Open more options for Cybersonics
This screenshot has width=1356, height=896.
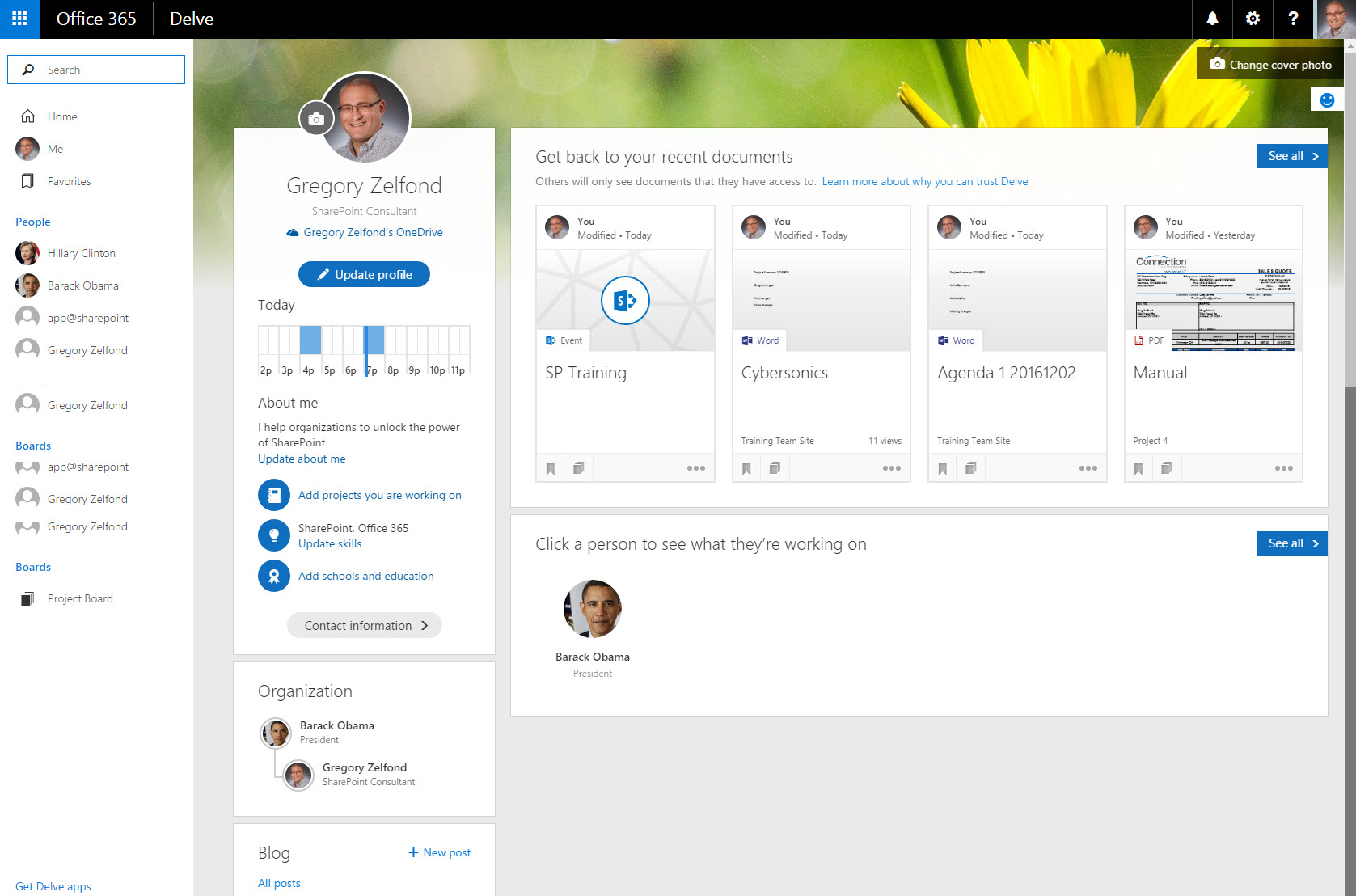[891, 468]
